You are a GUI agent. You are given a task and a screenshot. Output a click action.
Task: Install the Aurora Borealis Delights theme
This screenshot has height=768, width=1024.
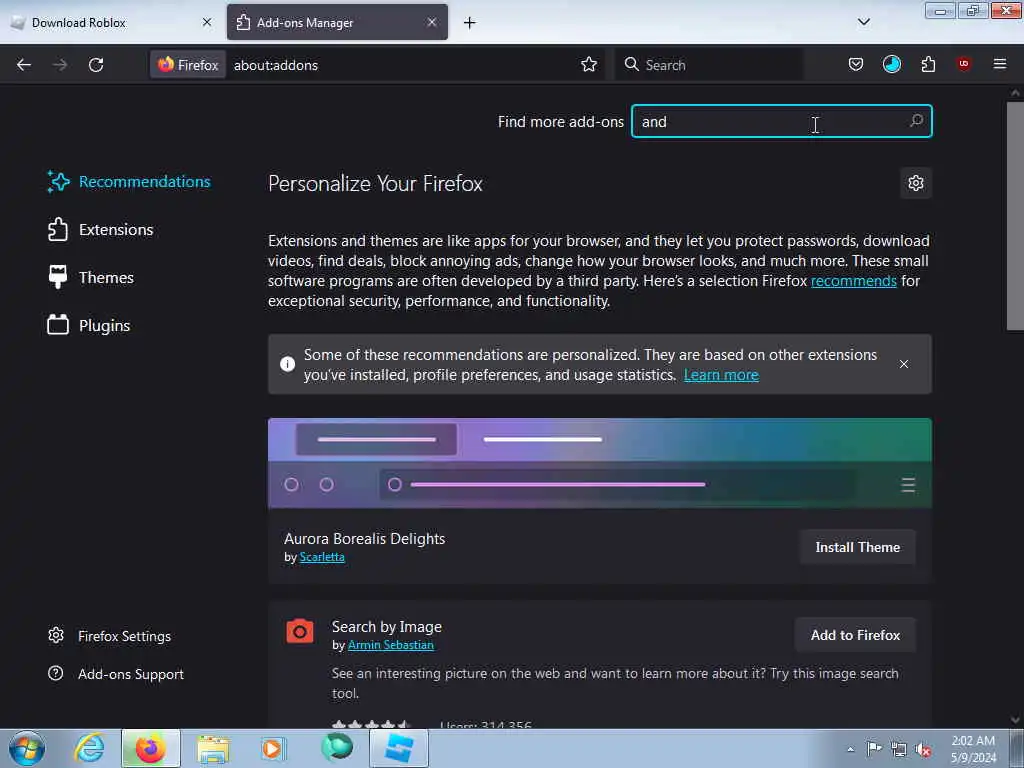[x=857, y=547]
